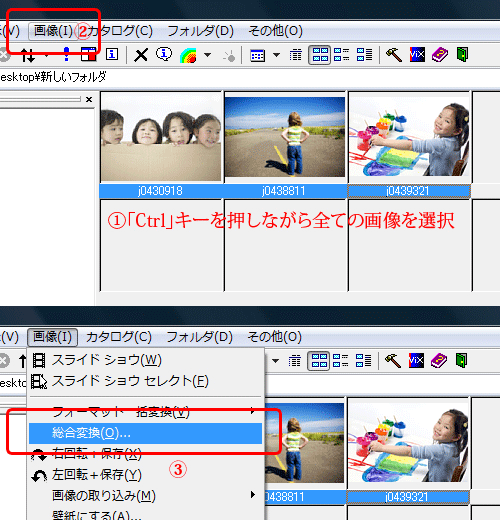Expand the 画像の取り込み(M) submenu
This screenshot has height=520, width=500.
pos(145,496)
